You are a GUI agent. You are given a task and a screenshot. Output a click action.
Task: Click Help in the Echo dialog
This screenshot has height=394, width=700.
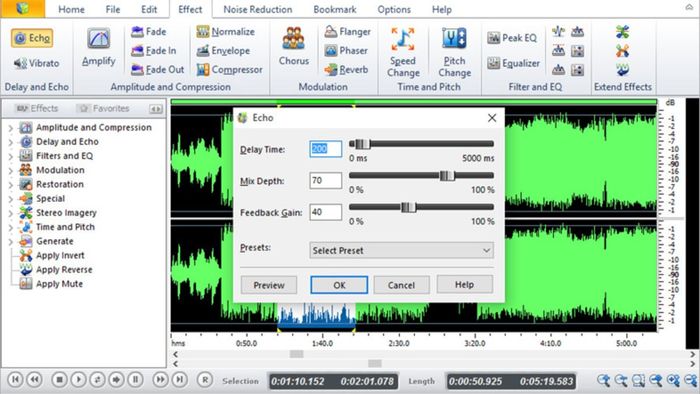[464, 284]
